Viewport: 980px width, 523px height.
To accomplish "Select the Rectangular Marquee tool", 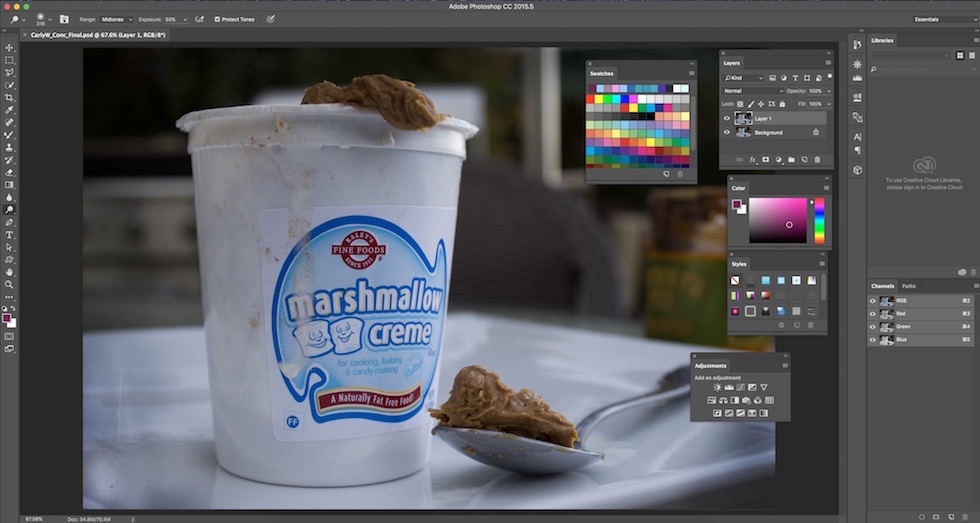I will (x=9, y=60).
